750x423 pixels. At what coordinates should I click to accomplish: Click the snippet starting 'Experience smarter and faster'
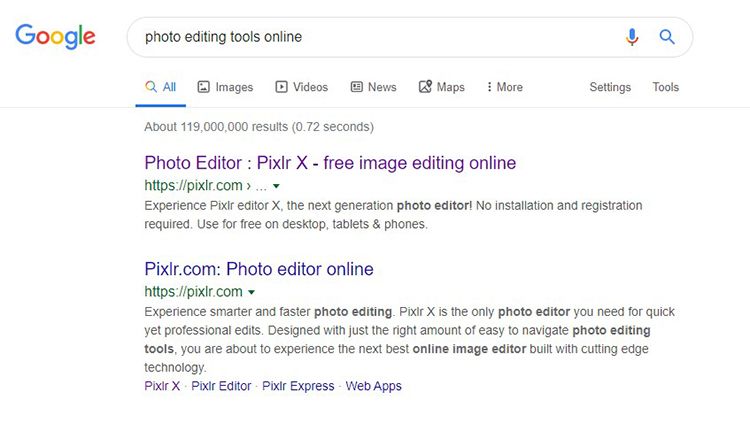(409, 340)
